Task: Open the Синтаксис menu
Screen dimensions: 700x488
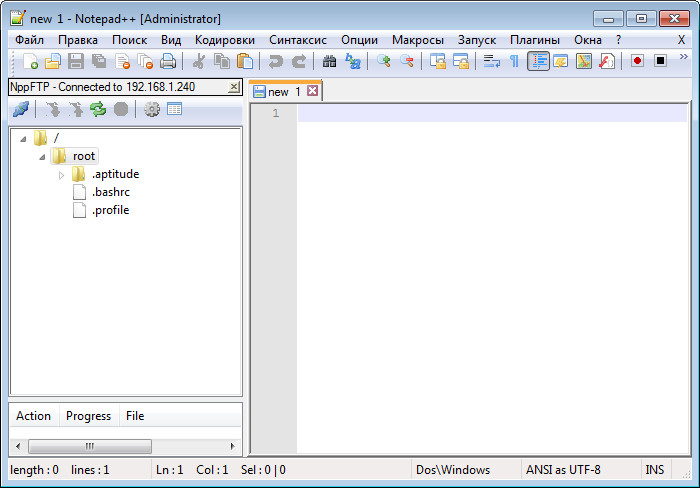Action: click(298, 40)
